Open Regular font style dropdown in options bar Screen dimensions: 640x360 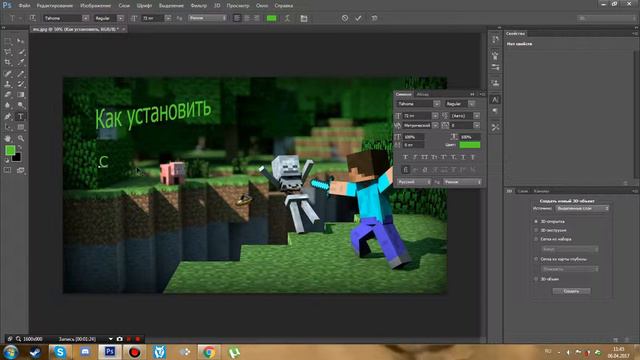click(120, 18)
